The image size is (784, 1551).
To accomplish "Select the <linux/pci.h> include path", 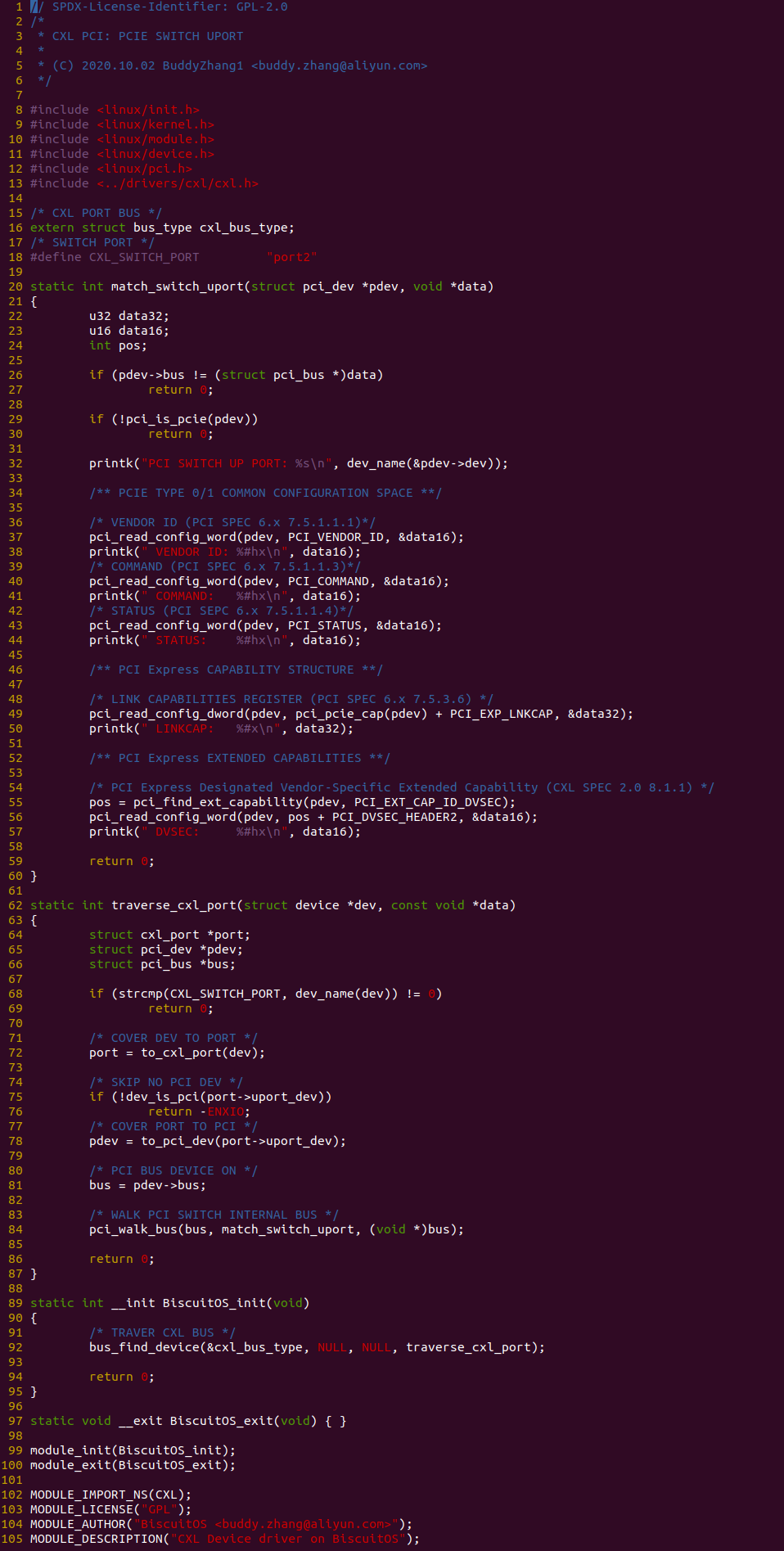I will point(144,169).
